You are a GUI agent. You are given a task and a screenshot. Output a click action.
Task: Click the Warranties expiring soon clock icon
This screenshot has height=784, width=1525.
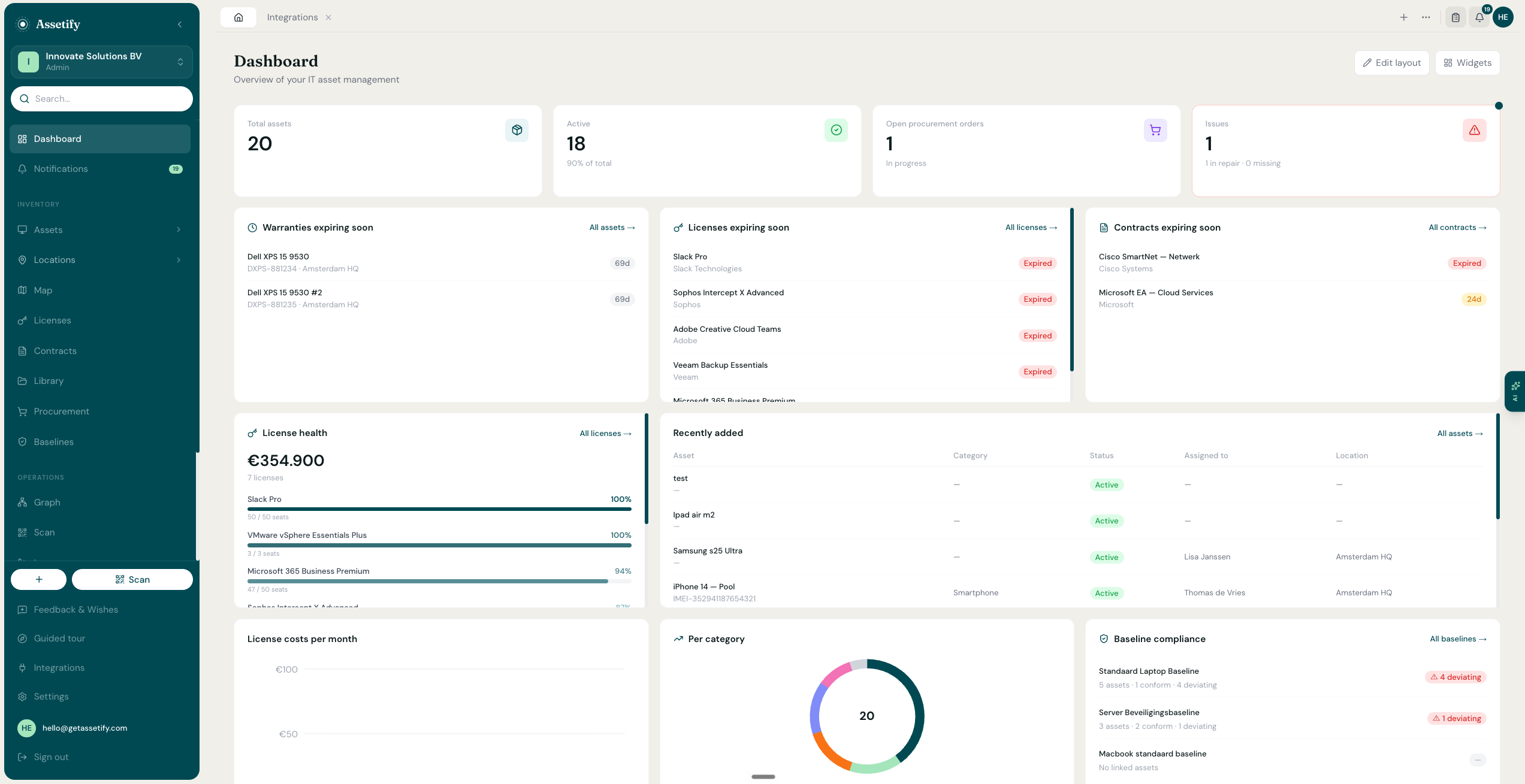click(252, 228)
